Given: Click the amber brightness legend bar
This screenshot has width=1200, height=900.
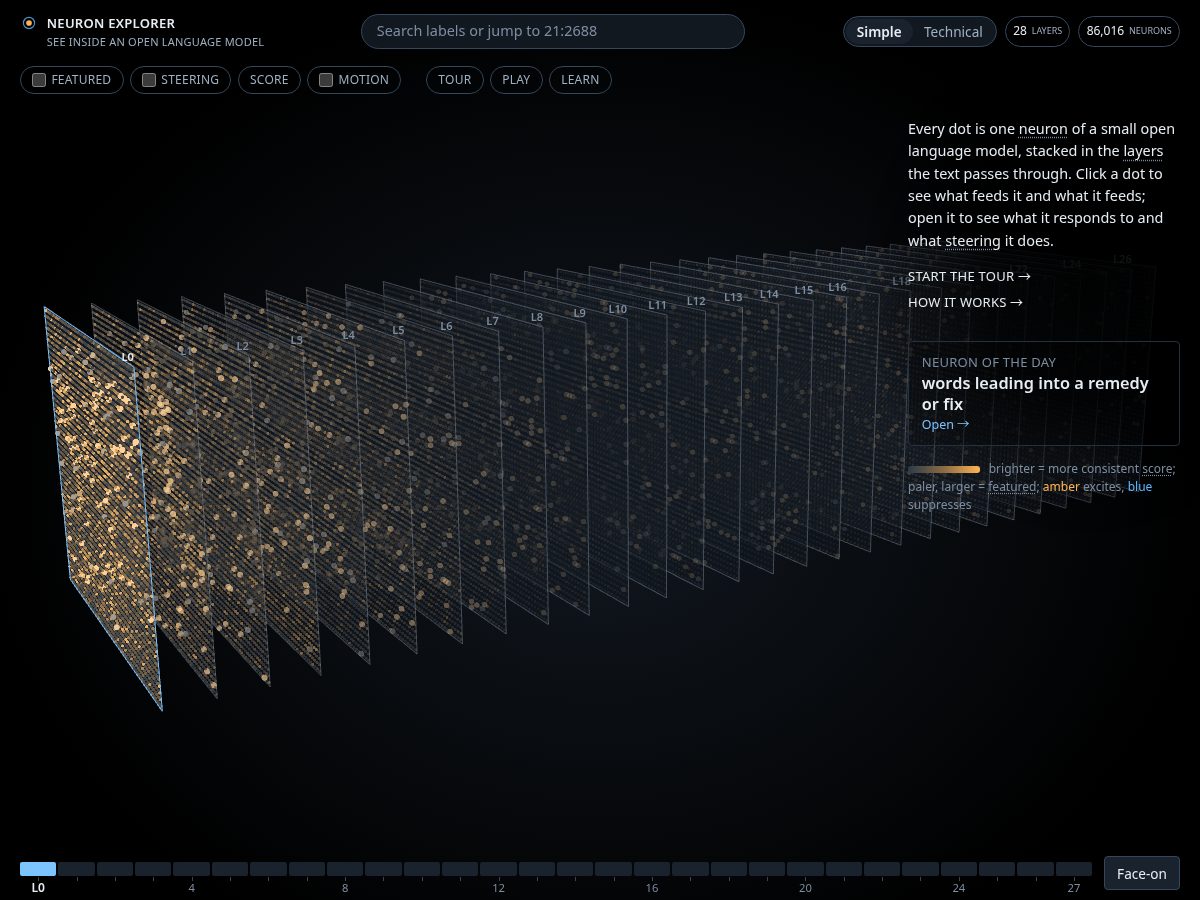Looking at the screenshot, I should point(944,469).
